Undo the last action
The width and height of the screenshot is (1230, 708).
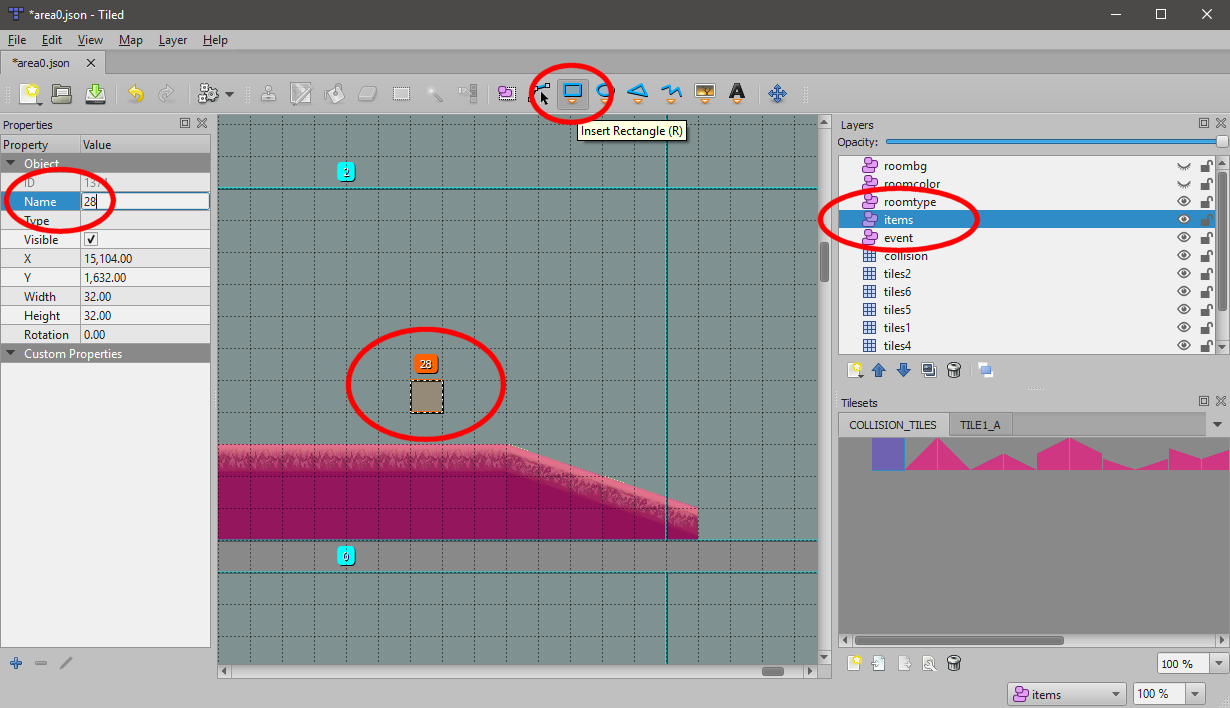tap(135, 93)
